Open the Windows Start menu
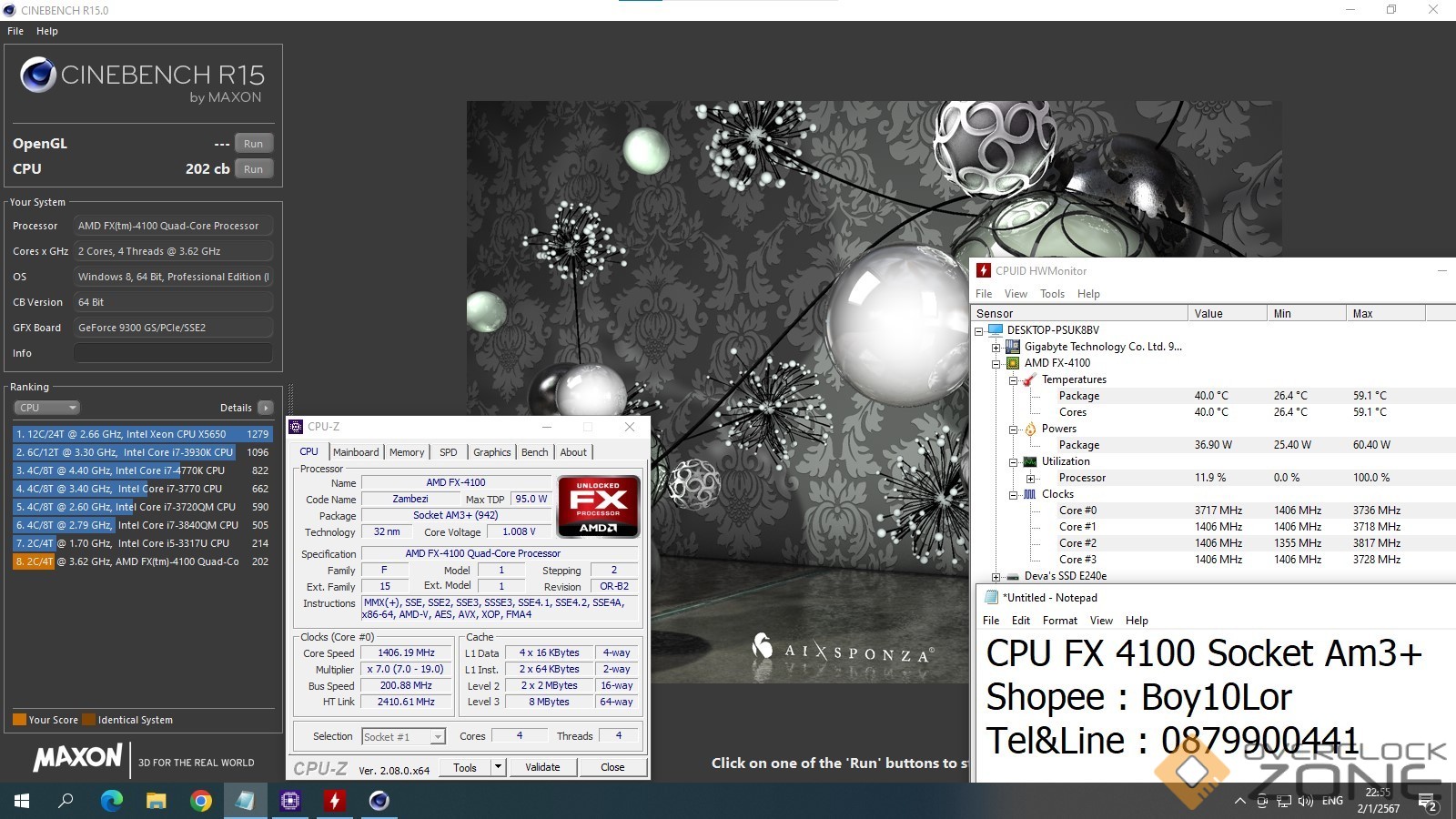The image size is (1456, 819). click(22, 801)
